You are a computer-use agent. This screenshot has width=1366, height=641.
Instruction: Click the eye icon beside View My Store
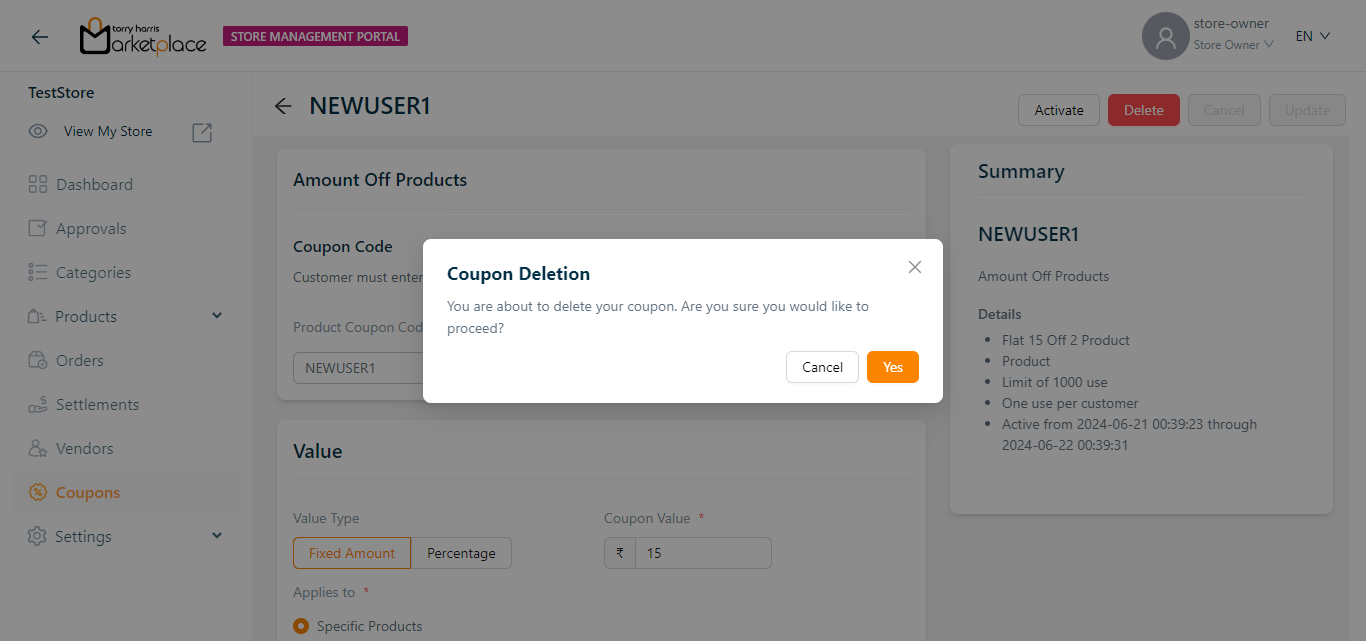click(x=38, y=131)
